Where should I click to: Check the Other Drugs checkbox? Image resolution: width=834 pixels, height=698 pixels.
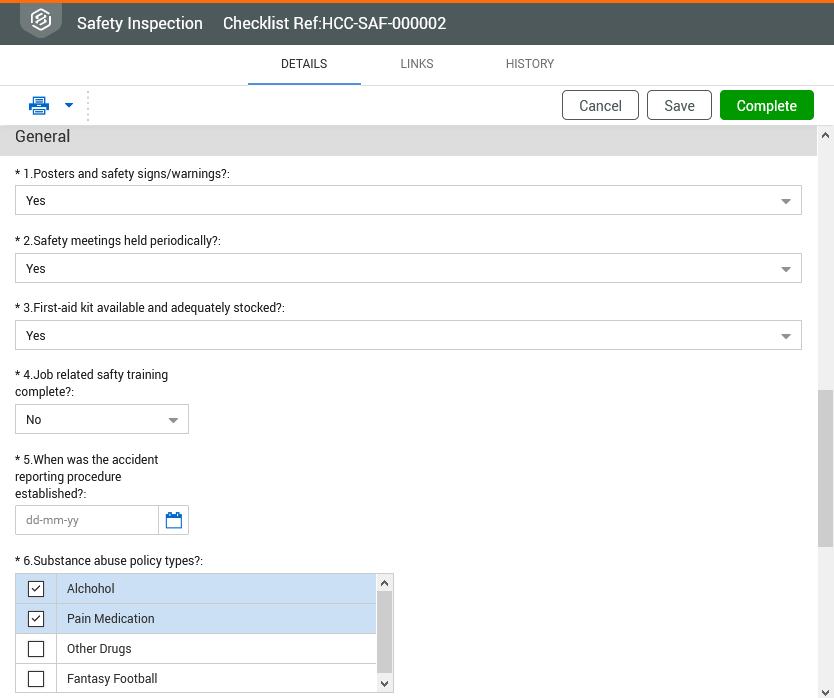click(36, 649)
